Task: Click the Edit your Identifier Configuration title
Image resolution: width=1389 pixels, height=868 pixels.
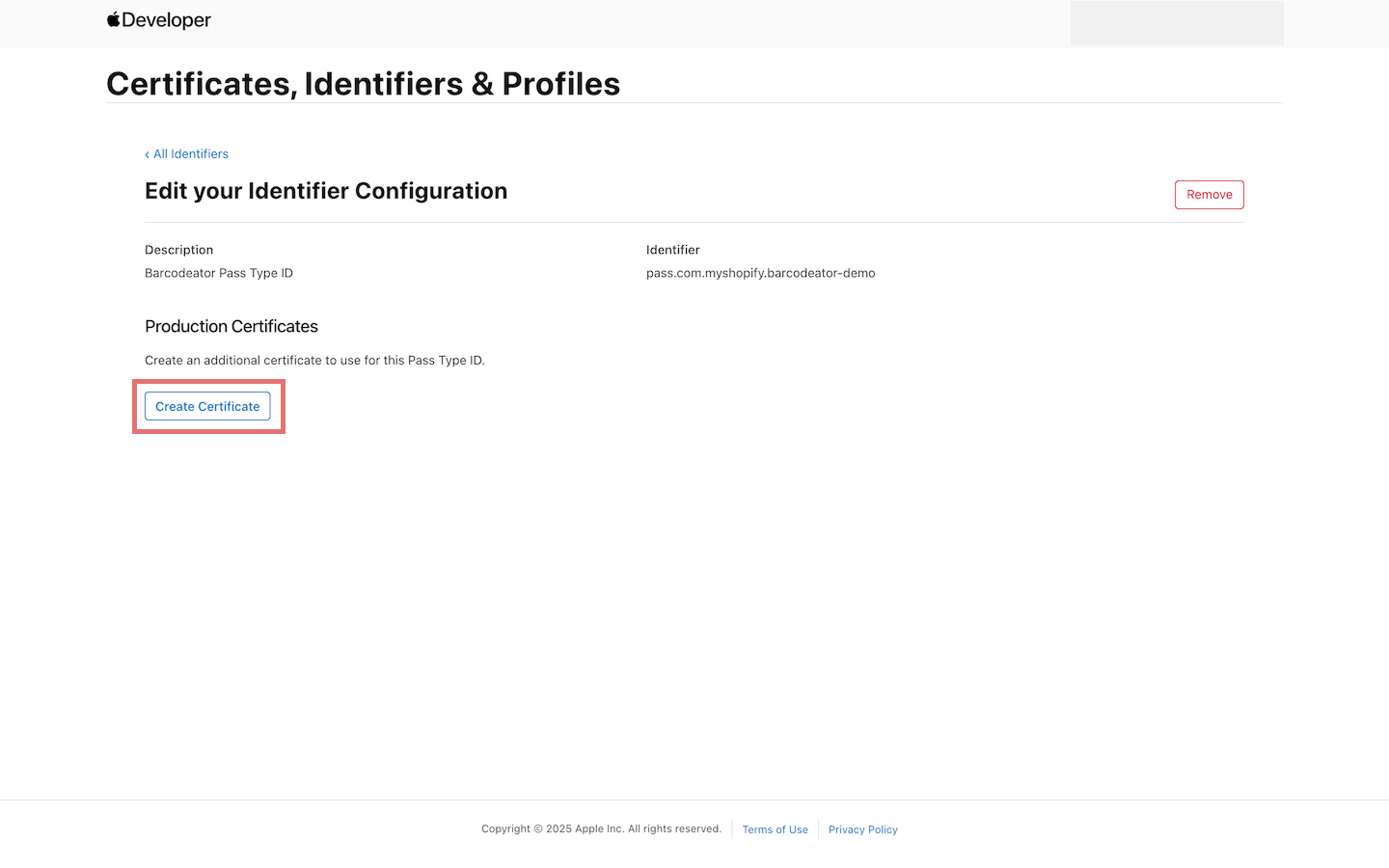Action: click(x=325, y=190)
